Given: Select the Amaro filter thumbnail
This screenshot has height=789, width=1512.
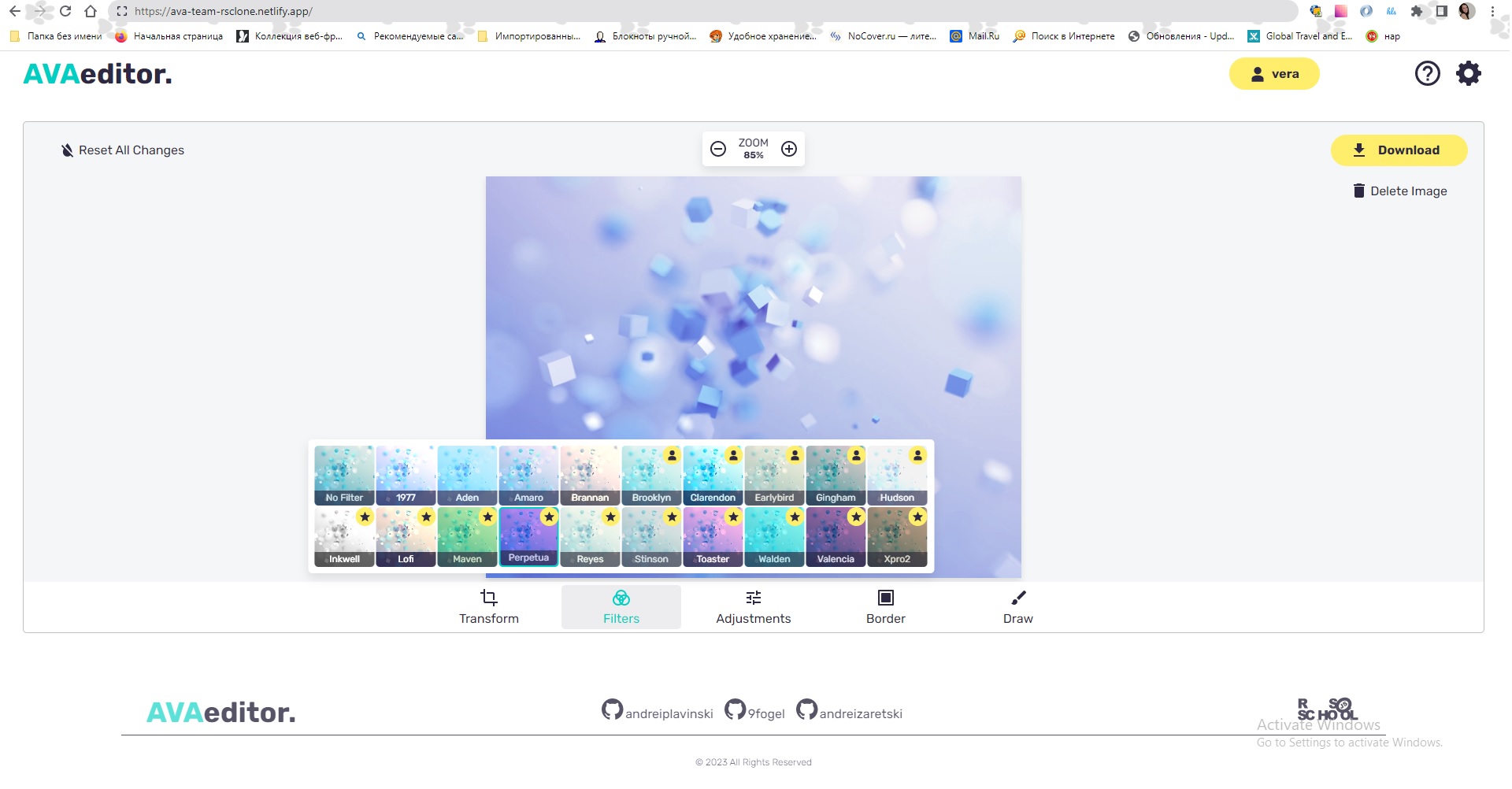Looking at the screenshot, I should coord(528,476).
